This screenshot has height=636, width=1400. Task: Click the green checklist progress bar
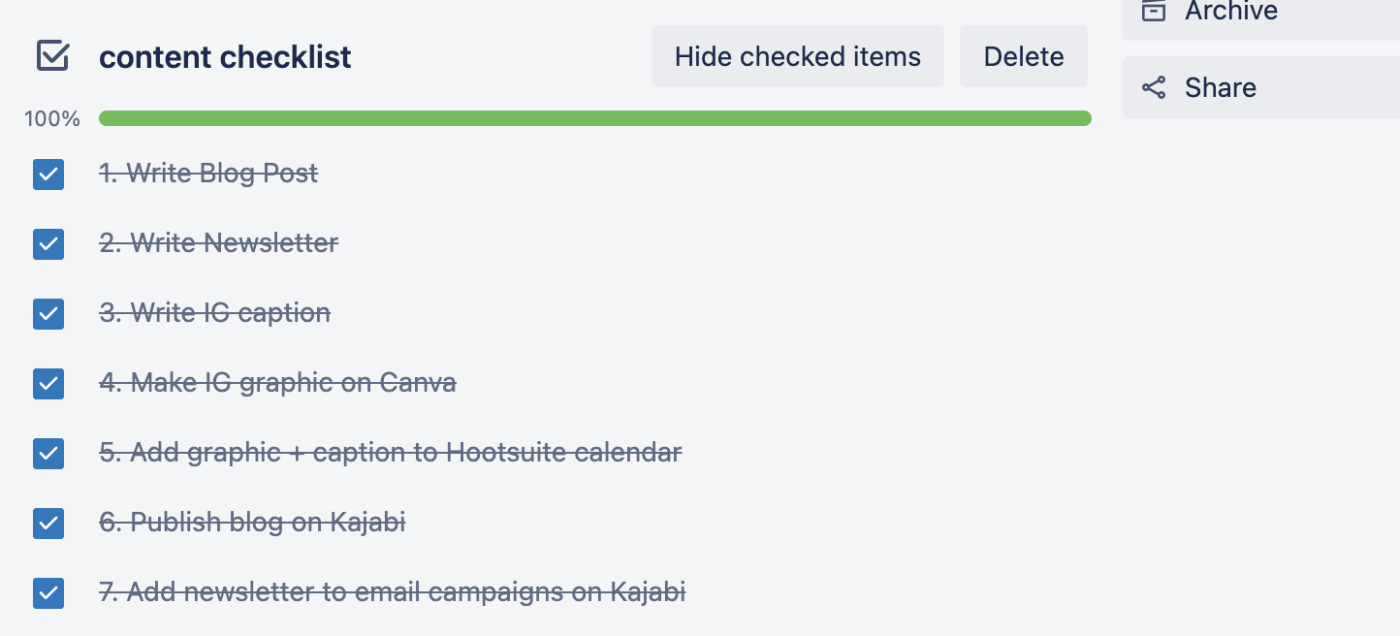(595, 118)
